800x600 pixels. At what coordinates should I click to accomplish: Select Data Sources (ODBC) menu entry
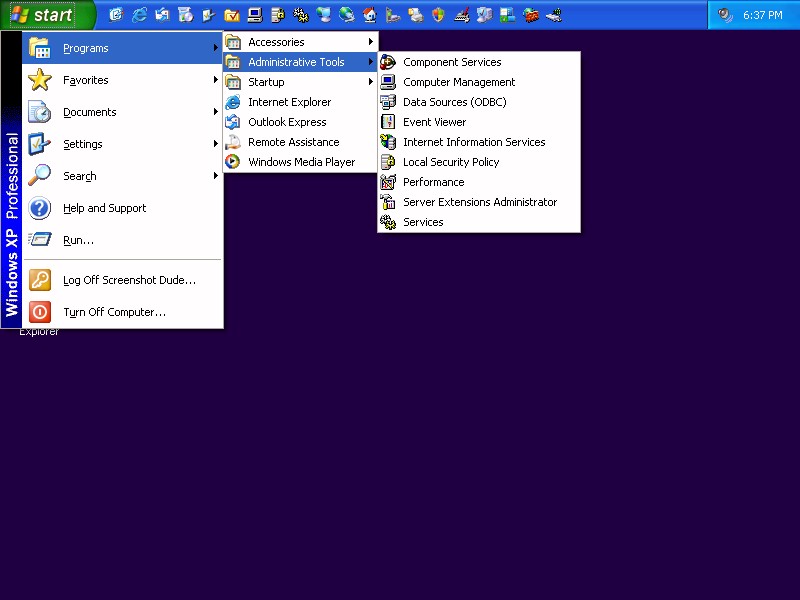point(454,102)
